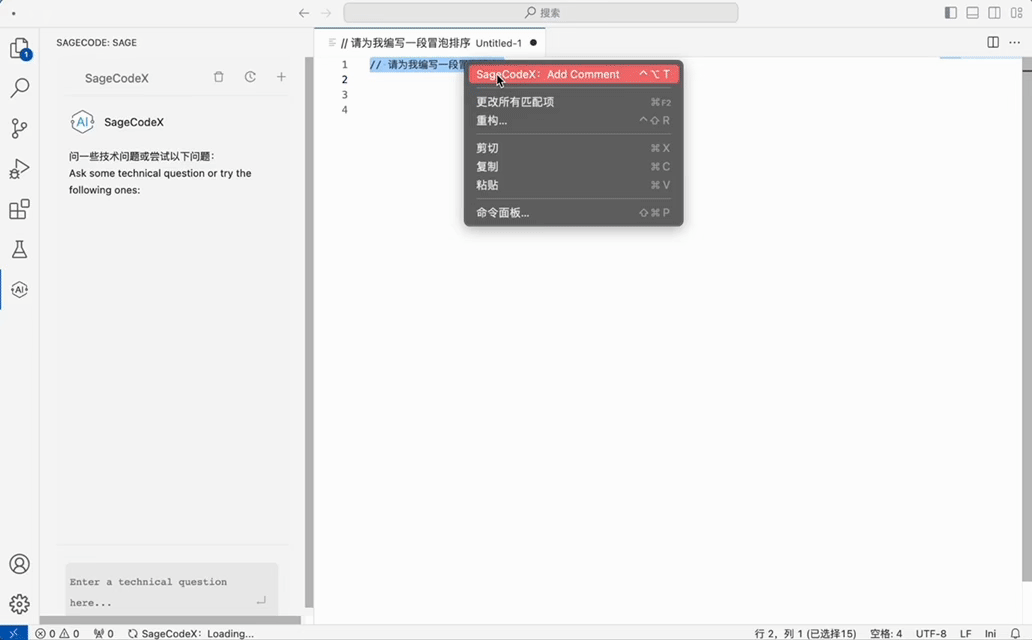Click the top search command box
This screenshot has width=1032, height=640.
coord(540,13)
